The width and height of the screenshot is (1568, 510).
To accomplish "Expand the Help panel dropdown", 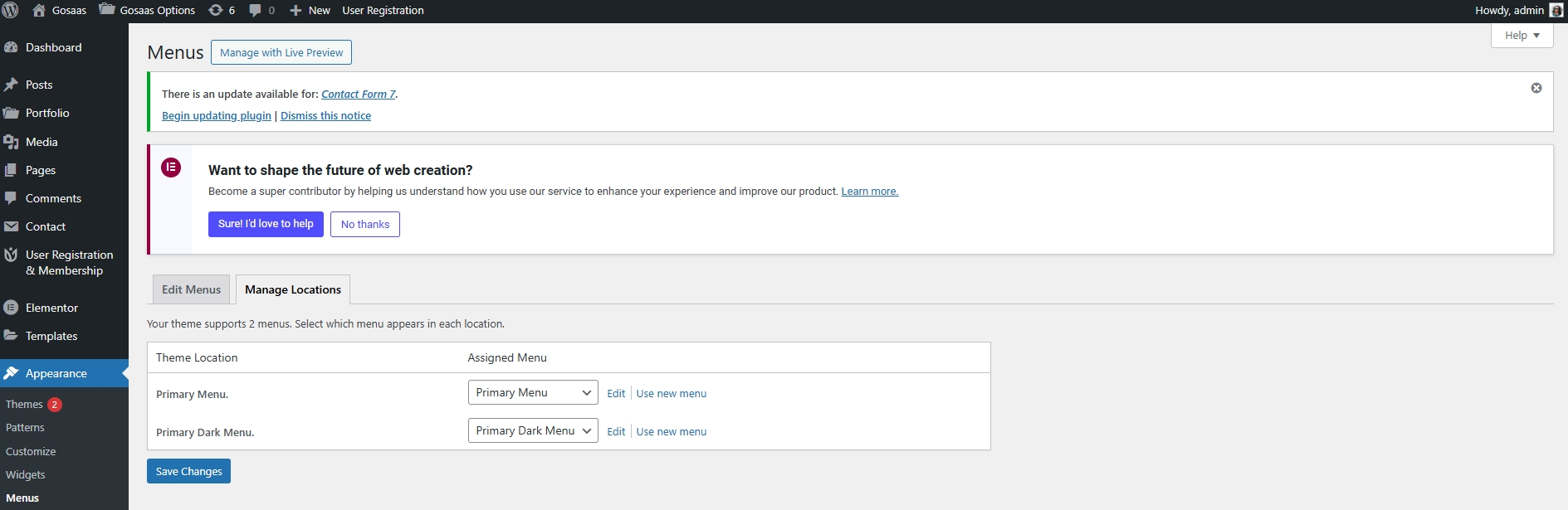I will (x=1522, y=36).
